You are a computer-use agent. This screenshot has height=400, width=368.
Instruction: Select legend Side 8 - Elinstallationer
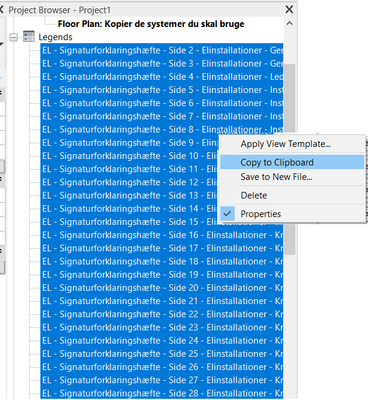tap(162, 129)
